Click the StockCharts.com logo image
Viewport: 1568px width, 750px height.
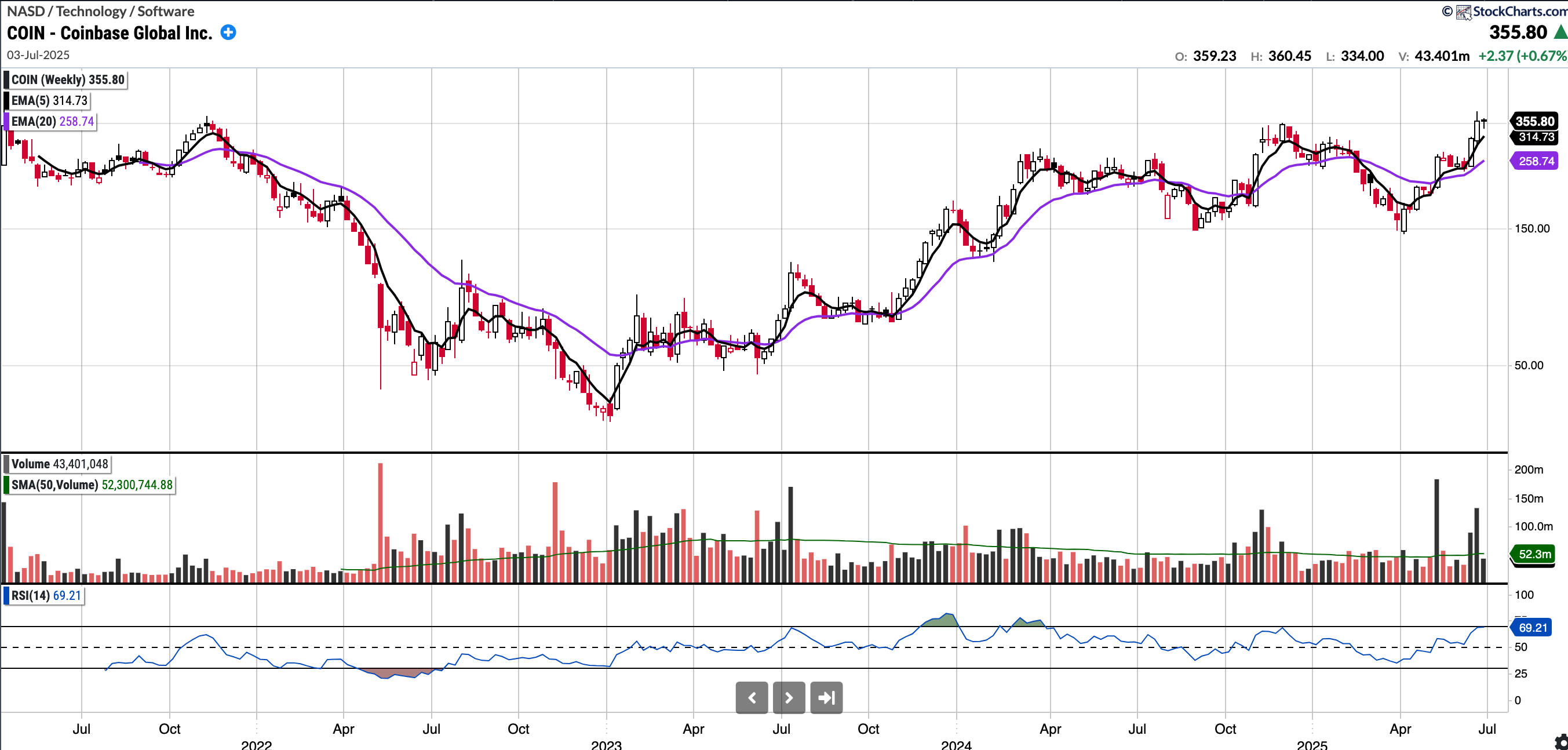coord(1463,12)
